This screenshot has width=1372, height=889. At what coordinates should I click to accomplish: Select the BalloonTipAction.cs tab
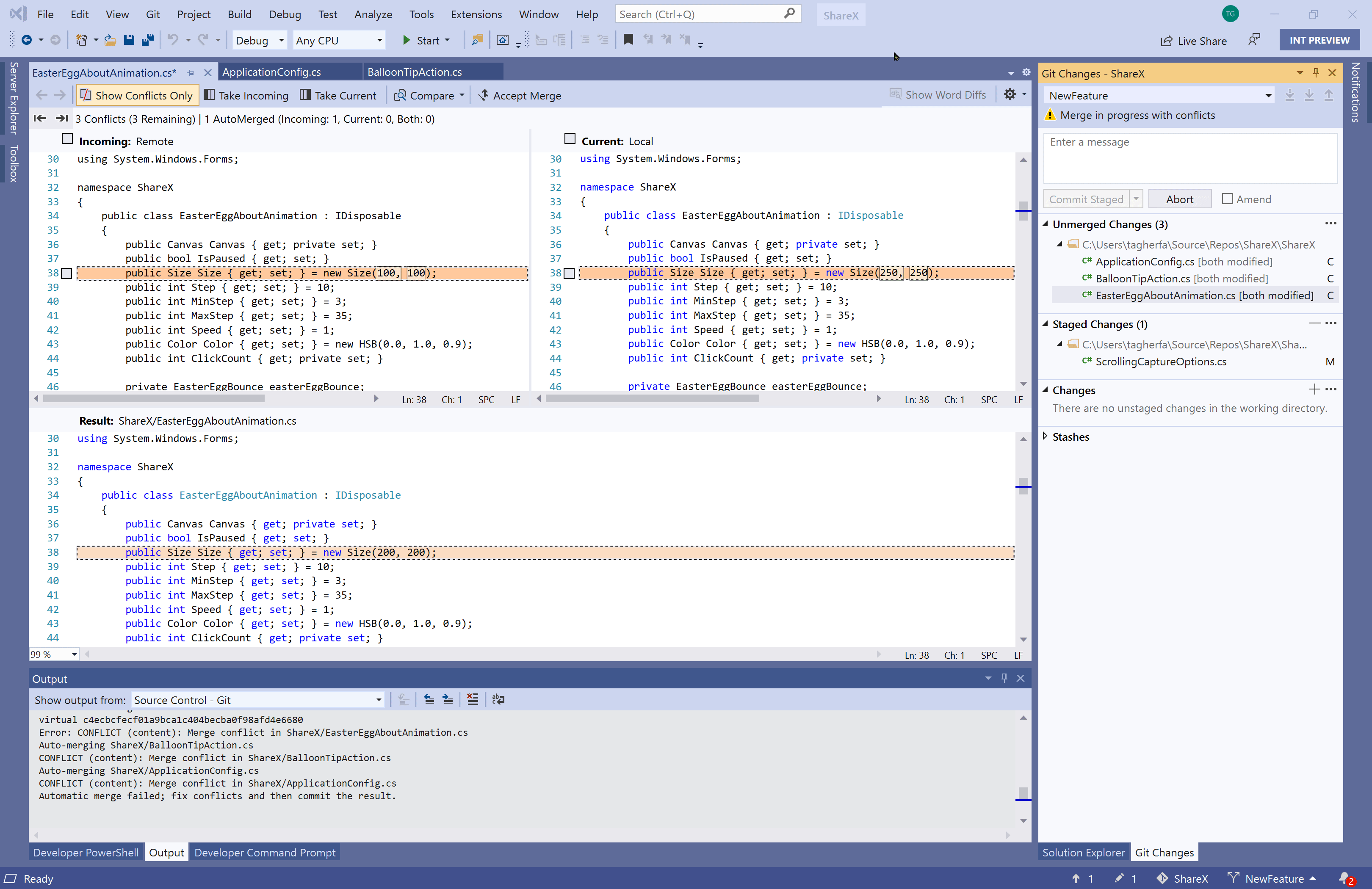click(x=415, y=71)
